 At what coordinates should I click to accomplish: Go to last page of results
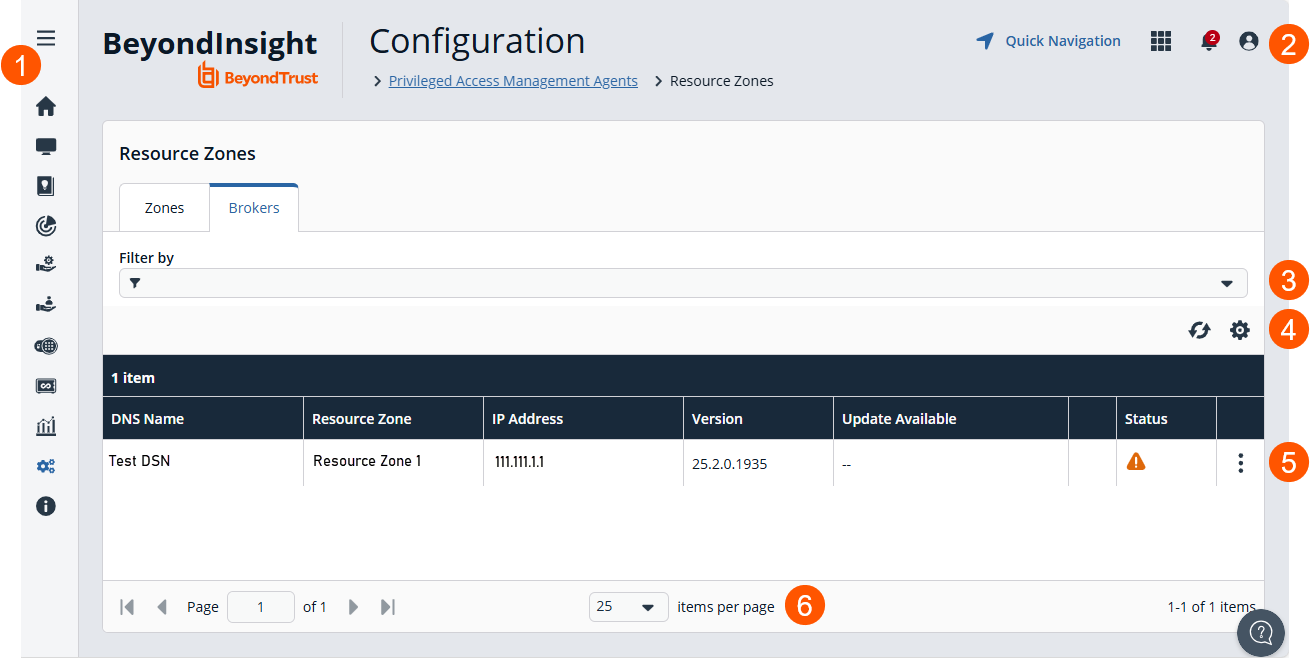[388, 607]
